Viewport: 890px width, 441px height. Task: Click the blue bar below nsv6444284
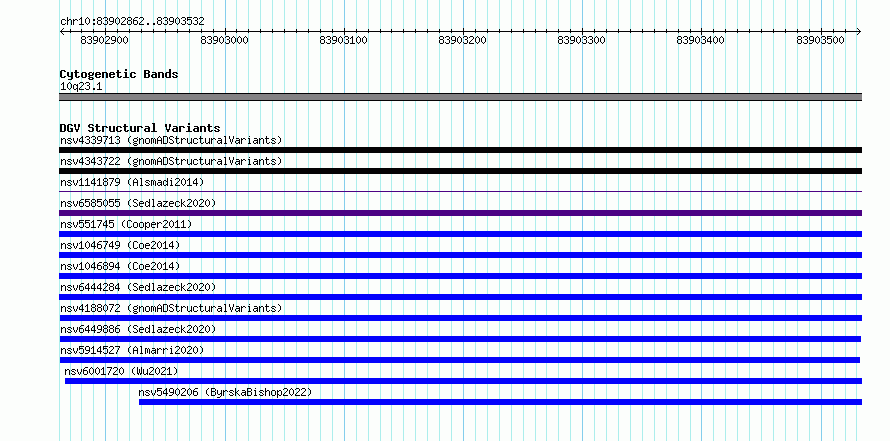click(460, 297)
